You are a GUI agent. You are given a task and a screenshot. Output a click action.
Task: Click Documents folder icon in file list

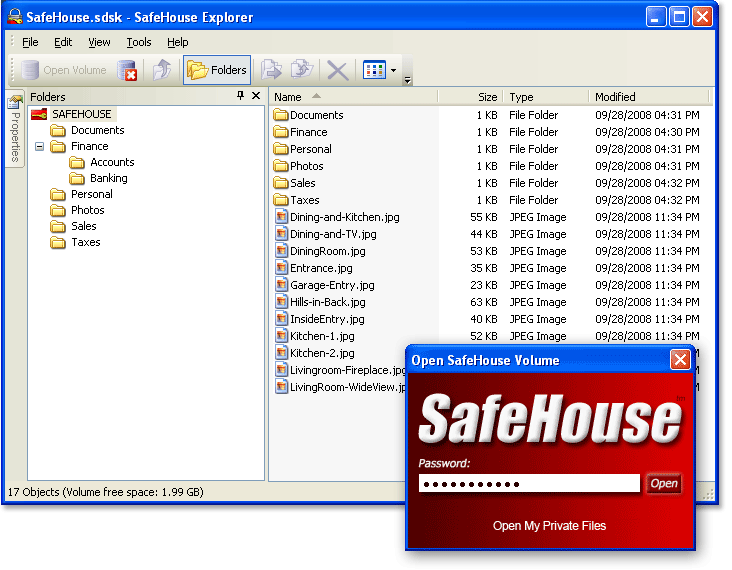(281, 114)
